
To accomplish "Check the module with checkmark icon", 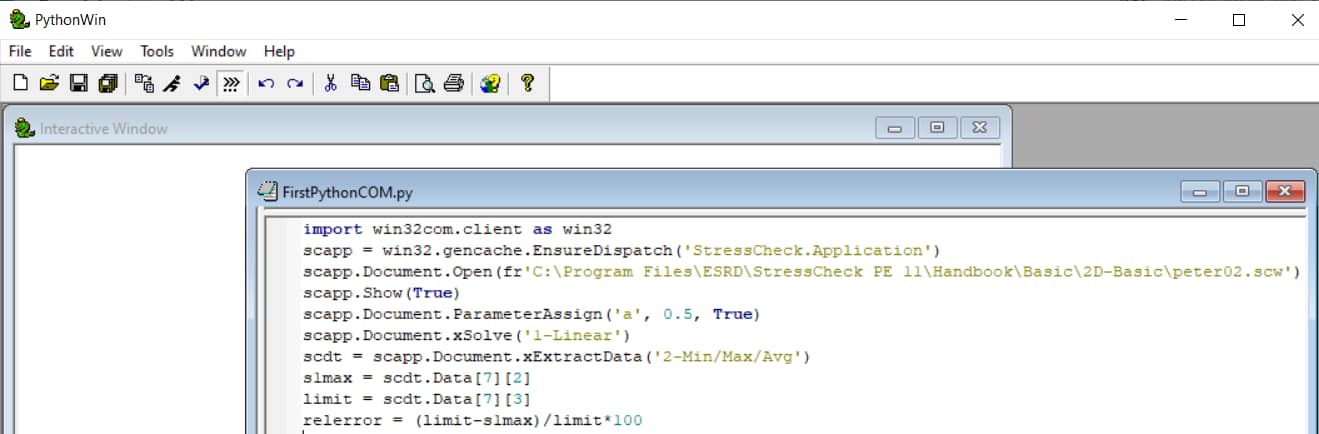I will pos(201,84).
